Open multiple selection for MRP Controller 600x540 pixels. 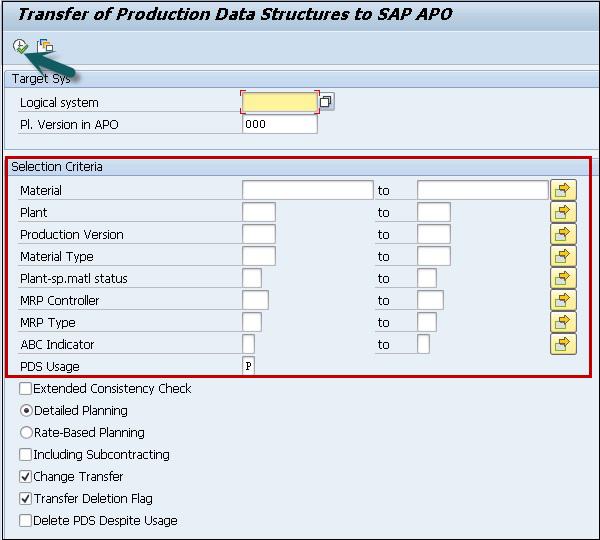(563, 300)
